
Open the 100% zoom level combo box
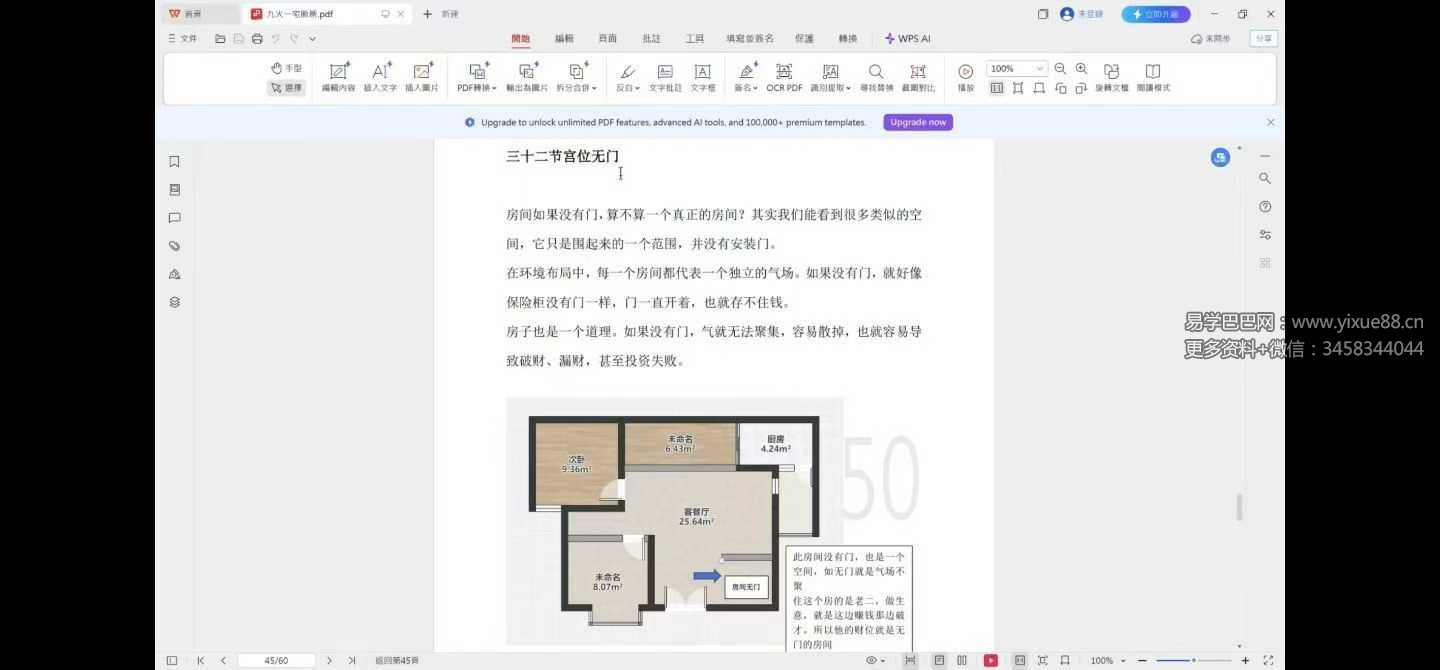(1016, 69)
